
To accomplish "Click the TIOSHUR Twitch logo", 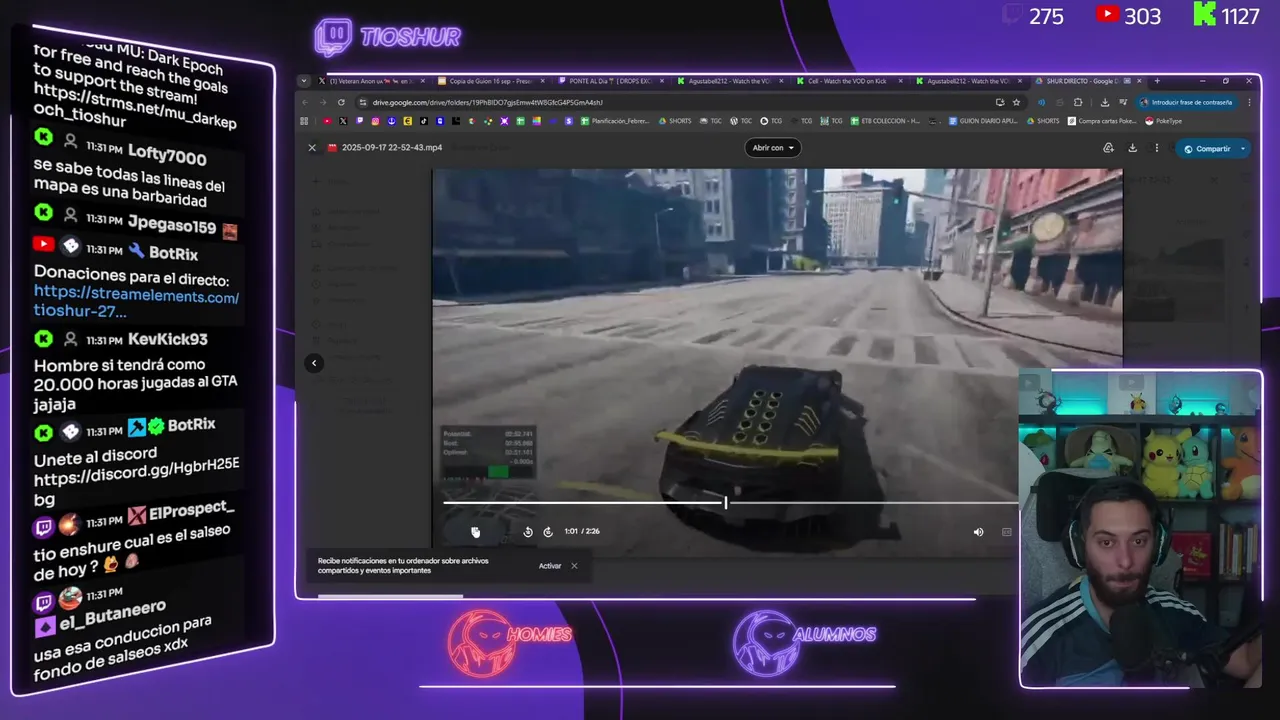I will click(387, 38).
